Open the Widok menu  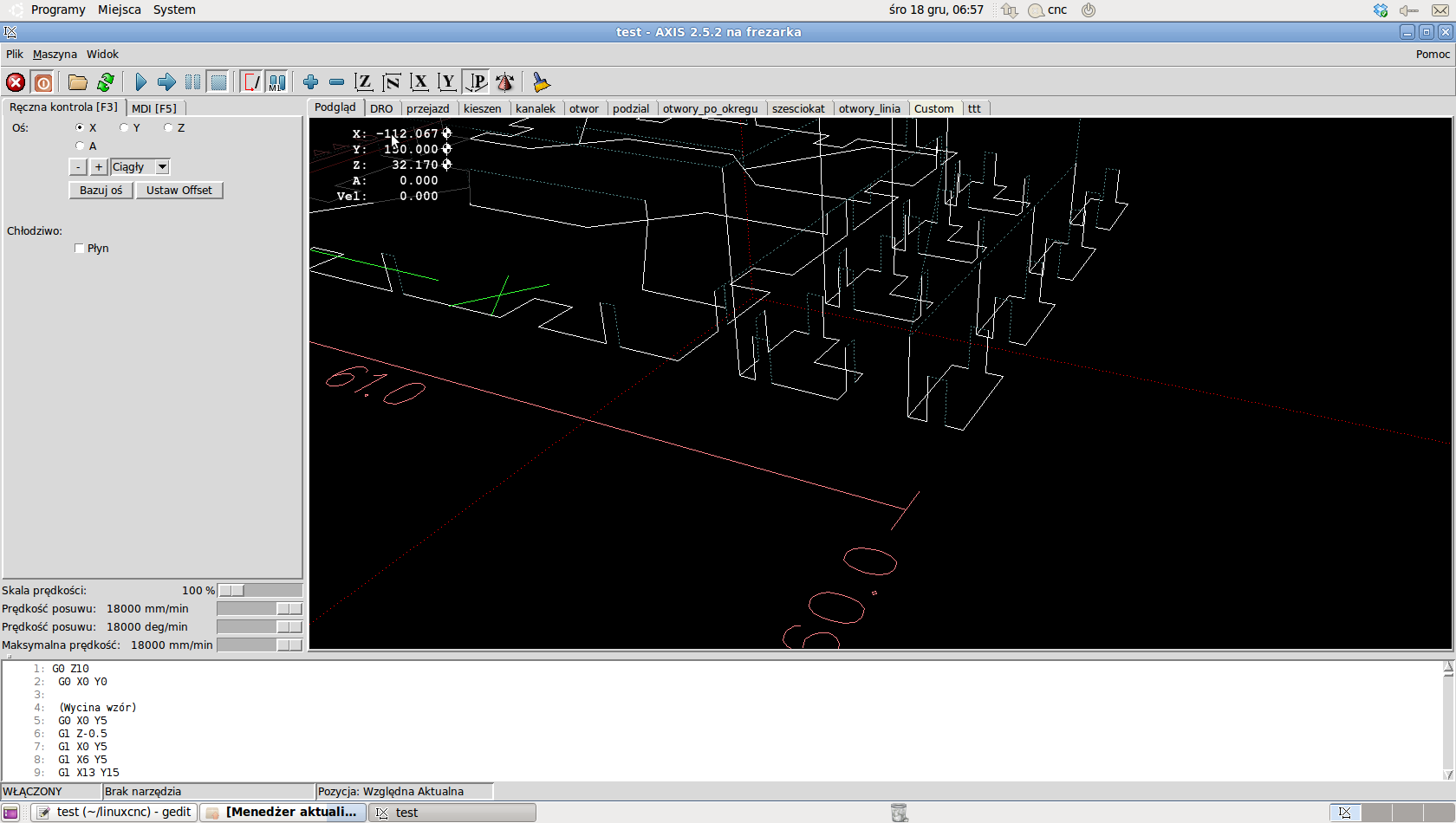[x=102, y=54]
